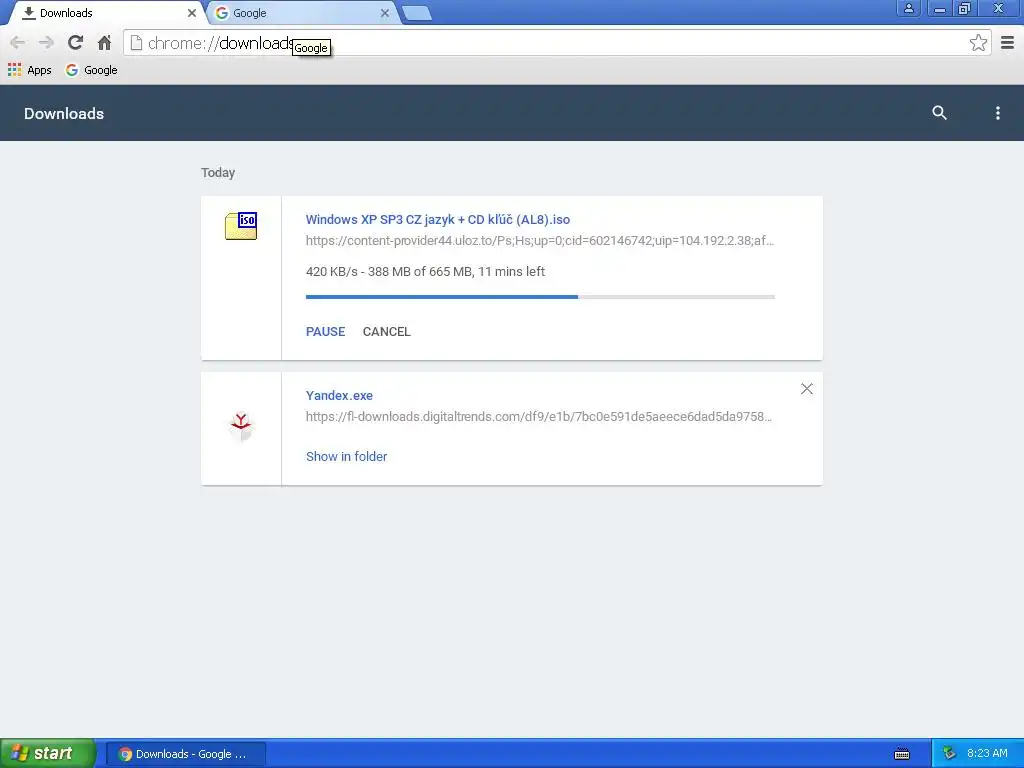The width and height of the screenshot is (1024, 768).
Task: Close the Google tab
Action: tap(385, 13)
